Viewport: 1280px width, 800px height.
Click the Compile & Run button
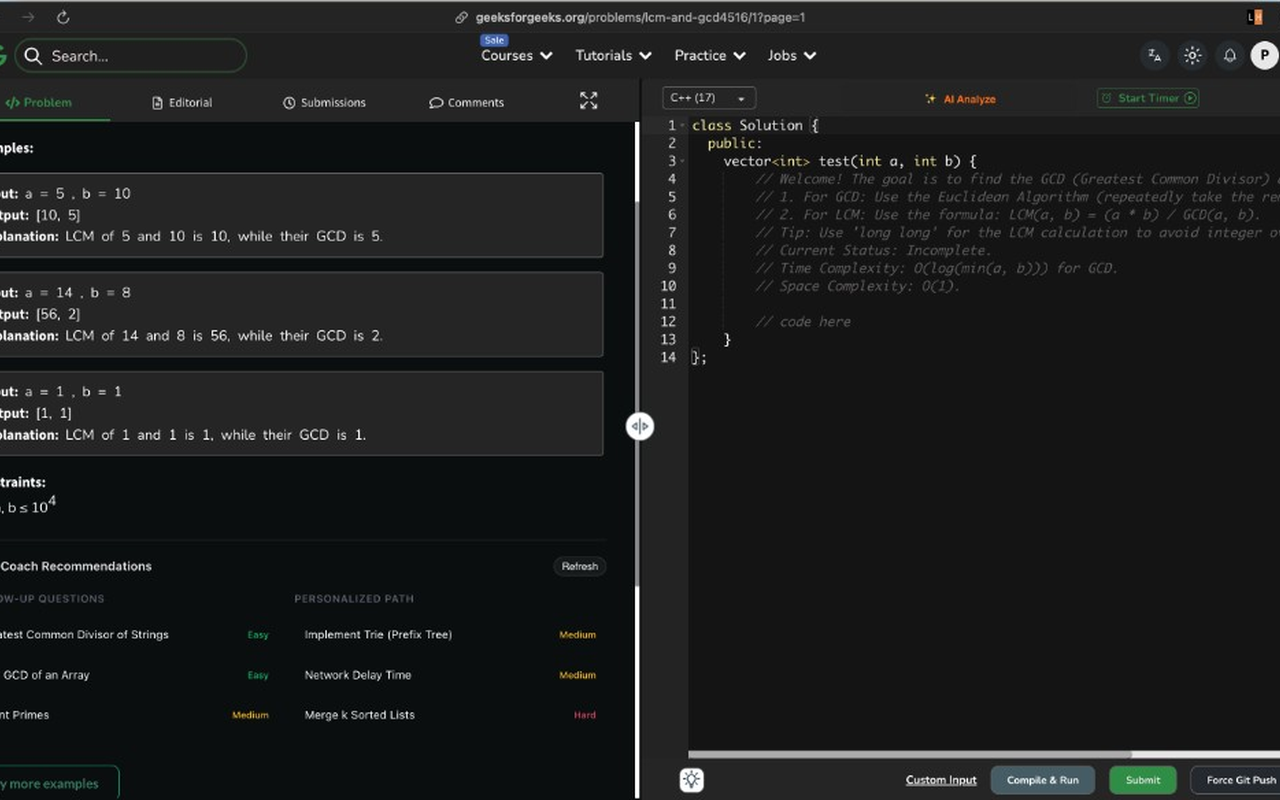point(1042,780)
